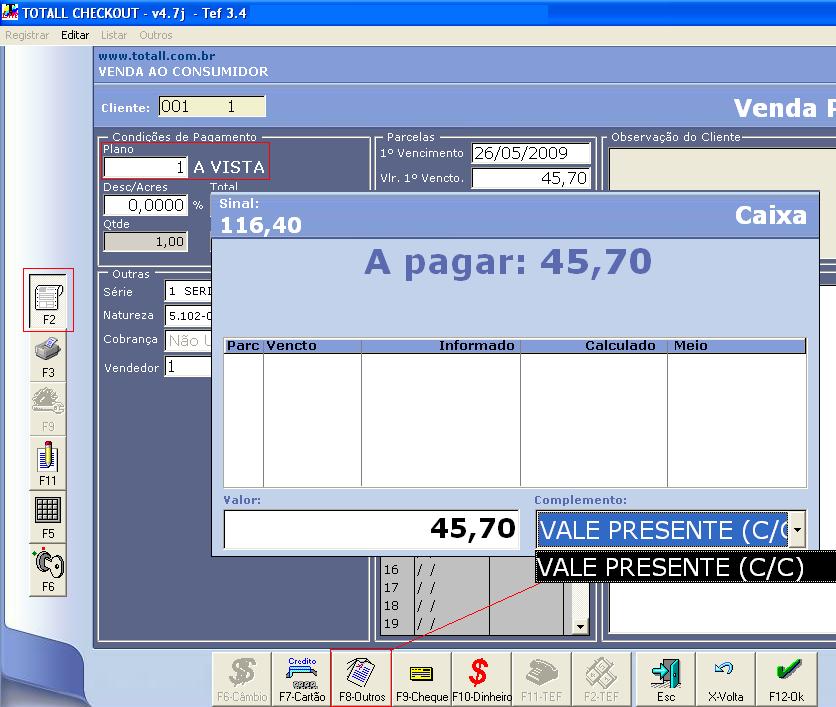Image resolution: width=836 pixels, height=707 pixels.
Task: Pick the F9-Cheque payment icon
Action: coord(420,677)
